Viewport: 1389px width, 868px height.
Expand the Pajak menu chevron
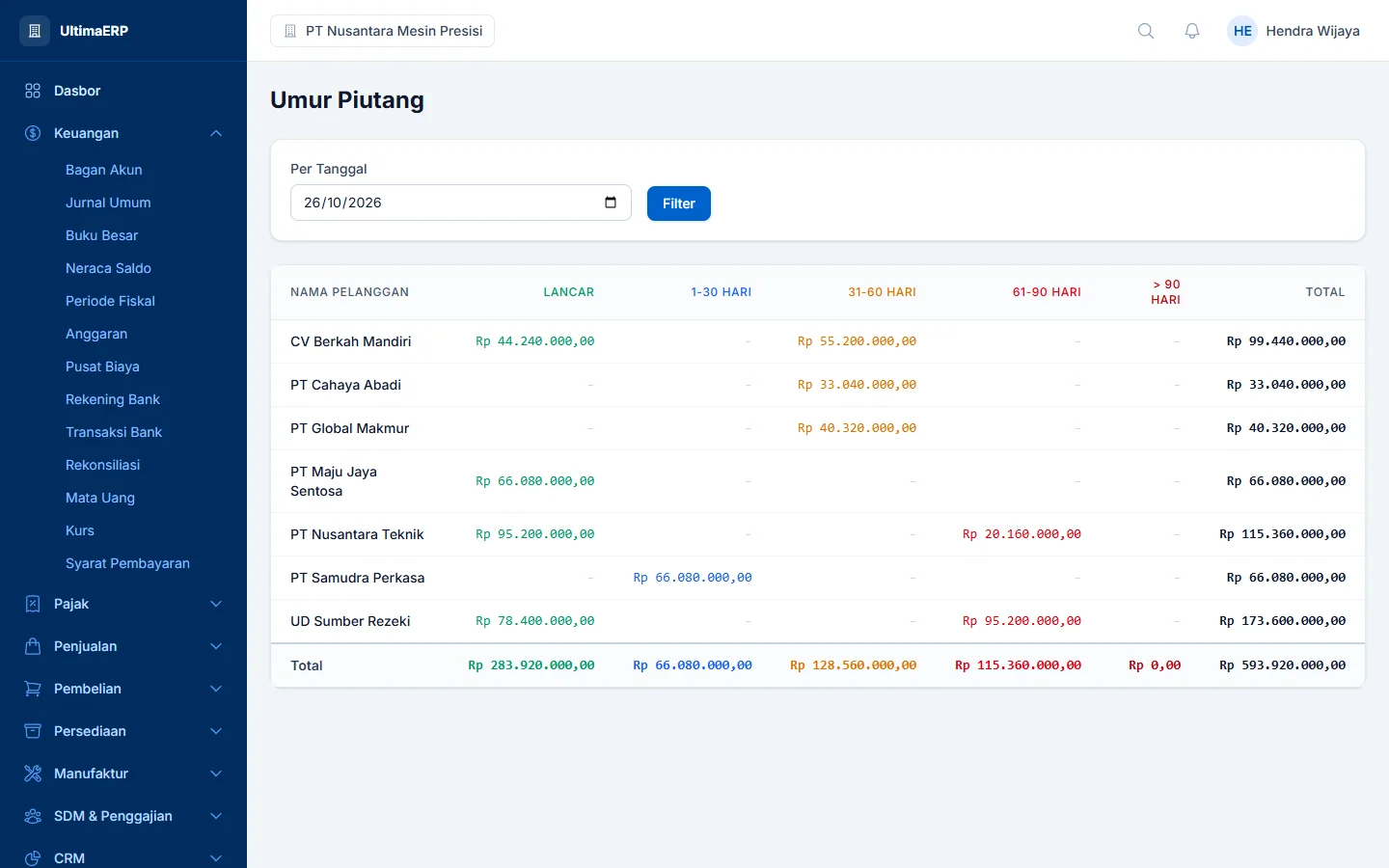(216, 604)
